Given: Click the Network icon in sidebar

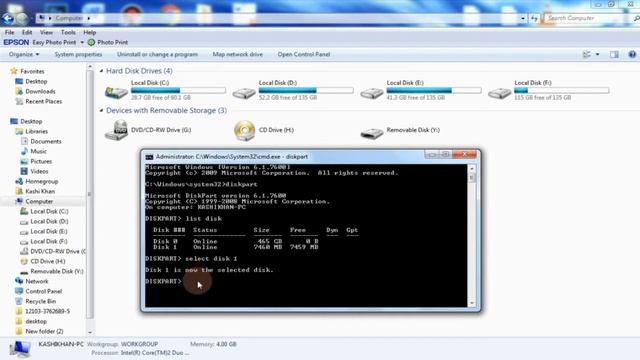Looking at the screenshot, I should pyautogui.click(x=19, y=281).
